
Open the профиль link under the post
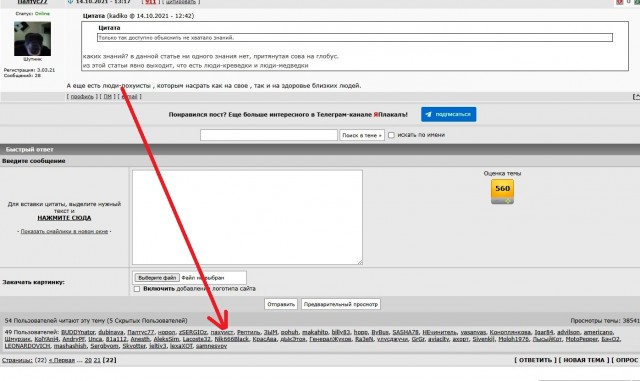pos(82,97)
